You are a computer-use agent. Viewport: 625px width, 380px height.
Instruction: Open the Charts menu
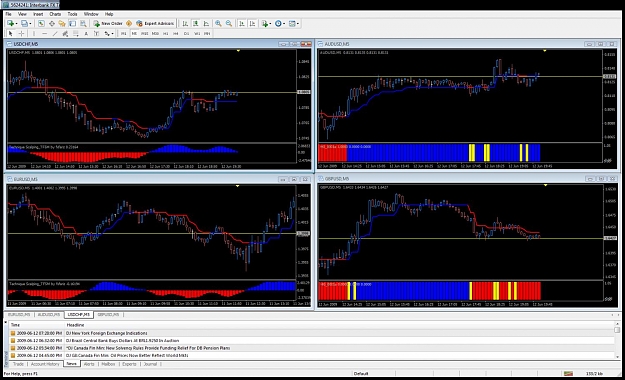[x=55, y=14]
